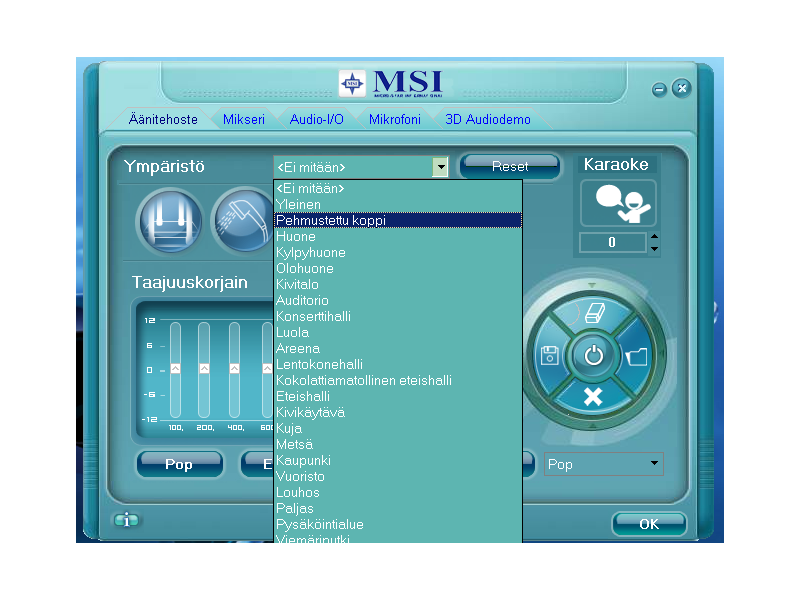Increase Karaoke key with up arrow

tap(654, 237)
